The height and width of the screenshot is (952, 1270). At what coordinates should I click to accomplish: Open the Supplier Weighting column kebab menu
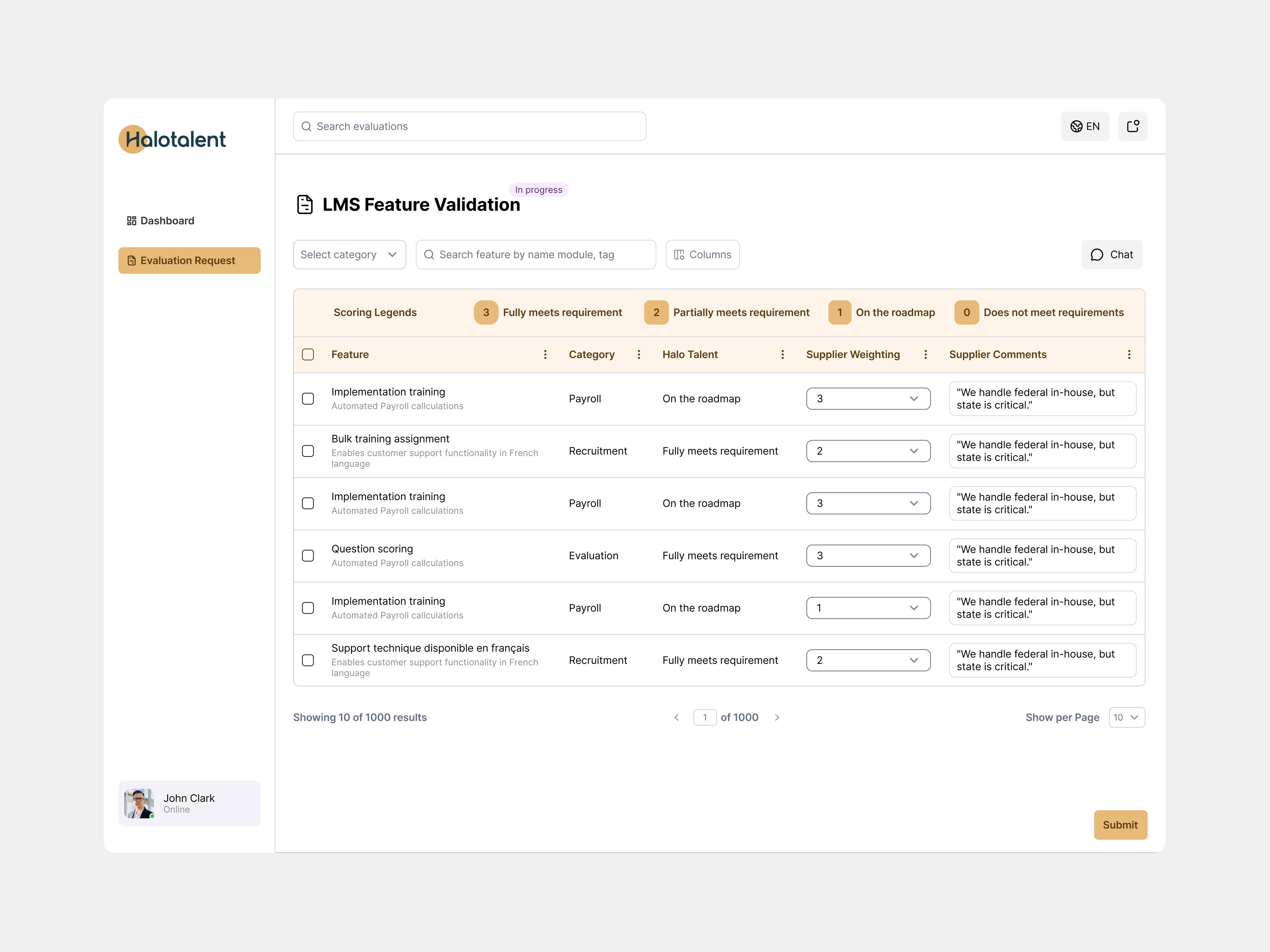[x=925, y=355]
